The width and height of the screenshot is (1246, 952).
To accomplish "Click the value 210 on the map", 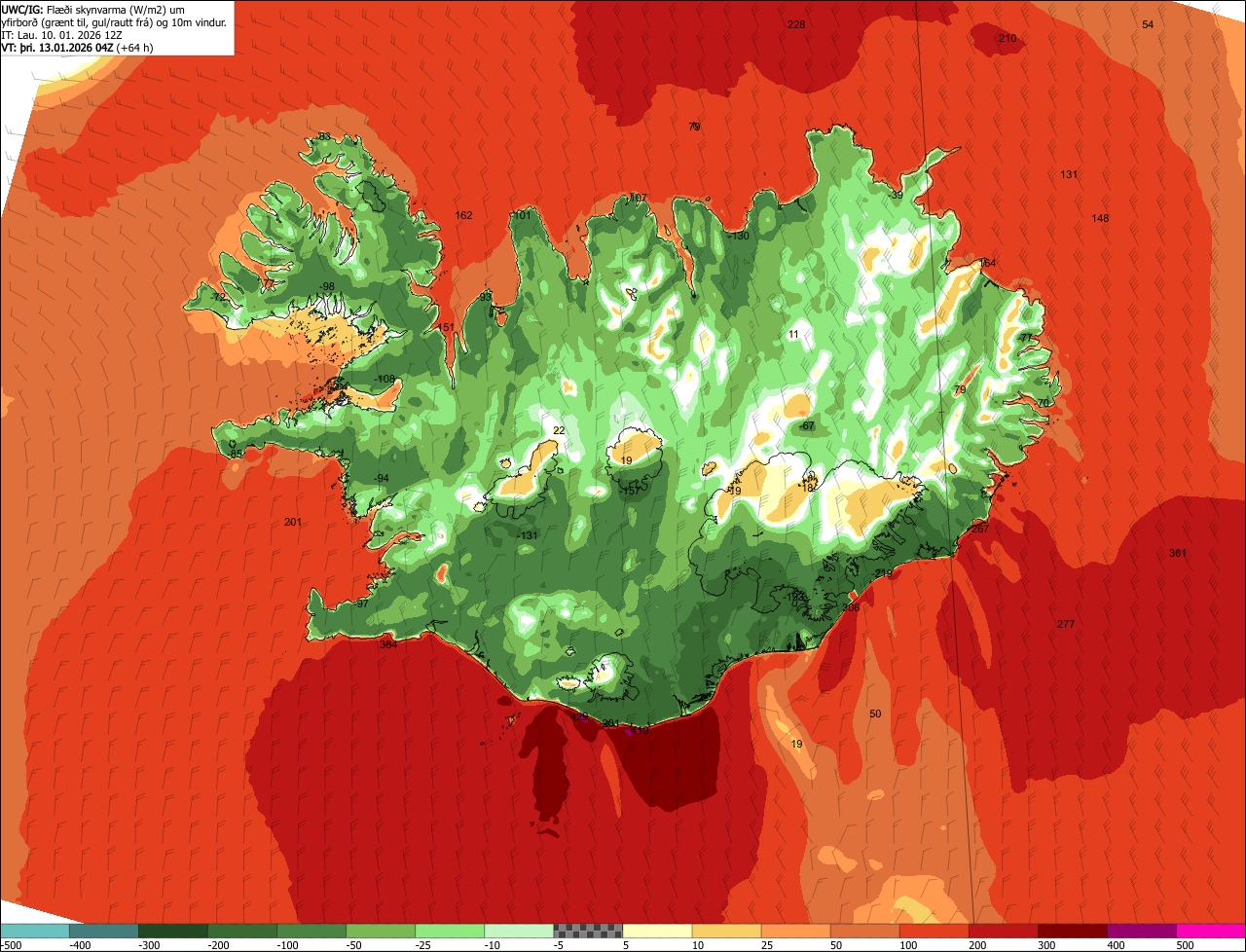I will 1008,38.
